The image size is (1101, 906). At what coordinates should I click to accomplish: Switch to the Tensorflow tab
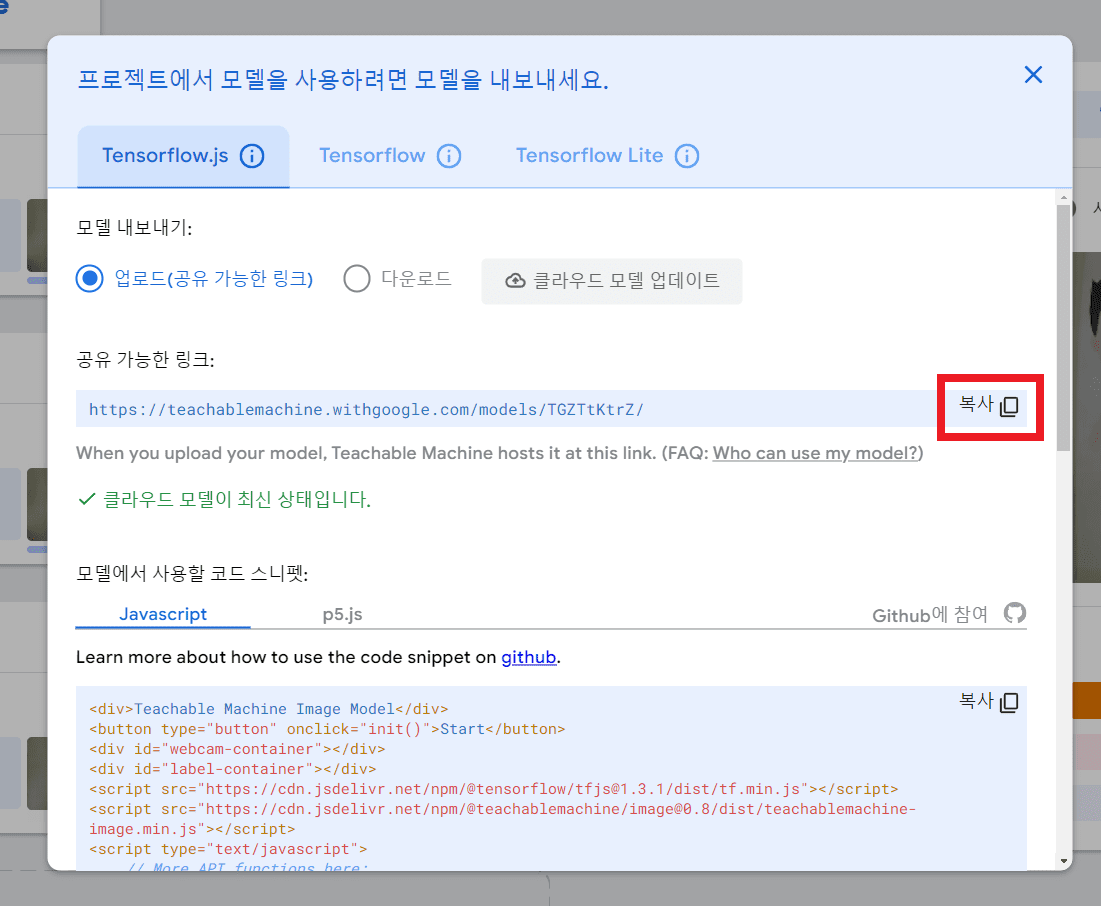coord(372,156)
